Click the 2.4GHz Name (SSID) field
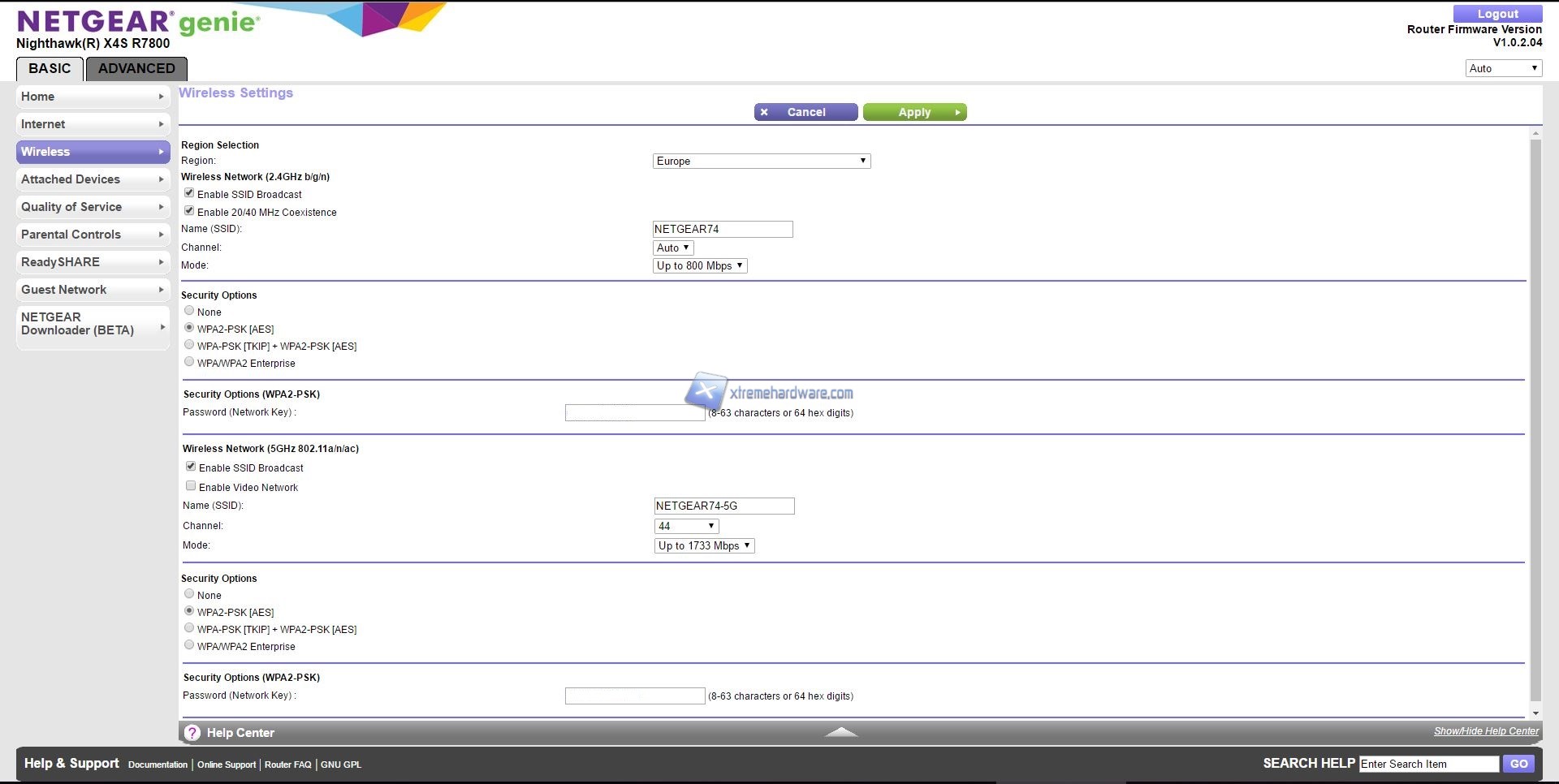 pos(722,229)
